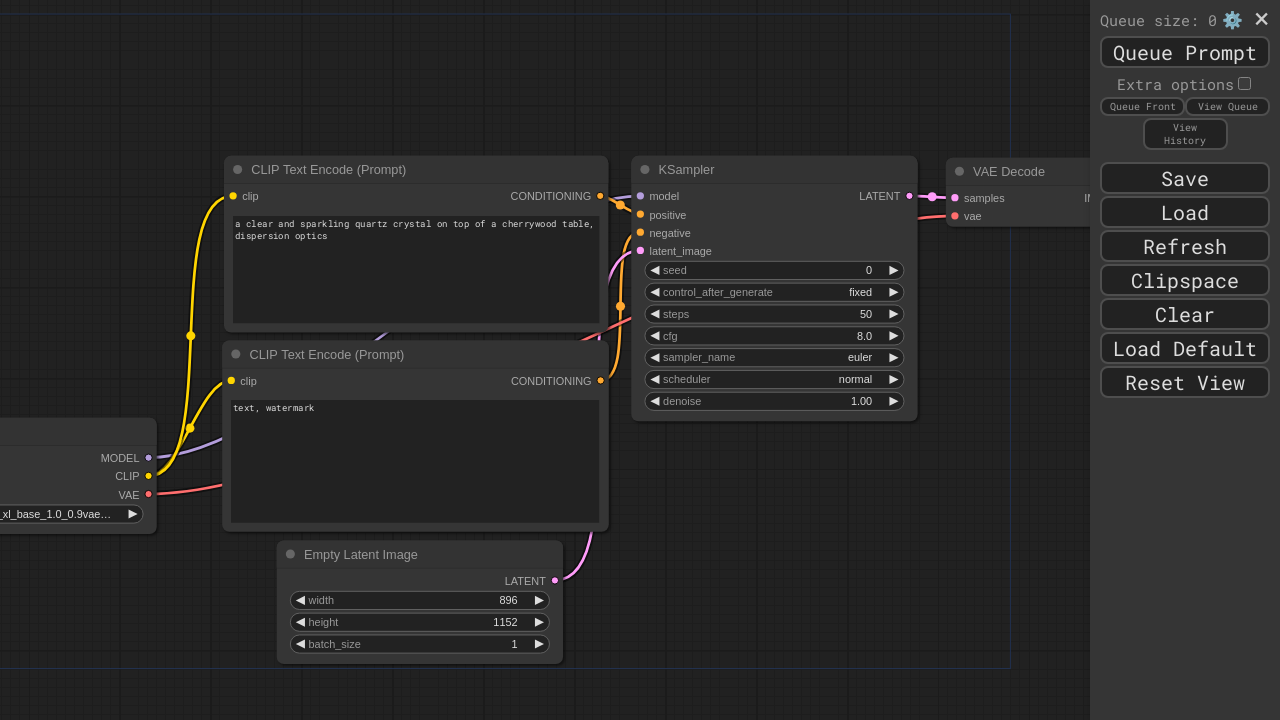Click the checkpoint VAE output connector
This screenshot has height=720, width=1280.
pos(149,494)
